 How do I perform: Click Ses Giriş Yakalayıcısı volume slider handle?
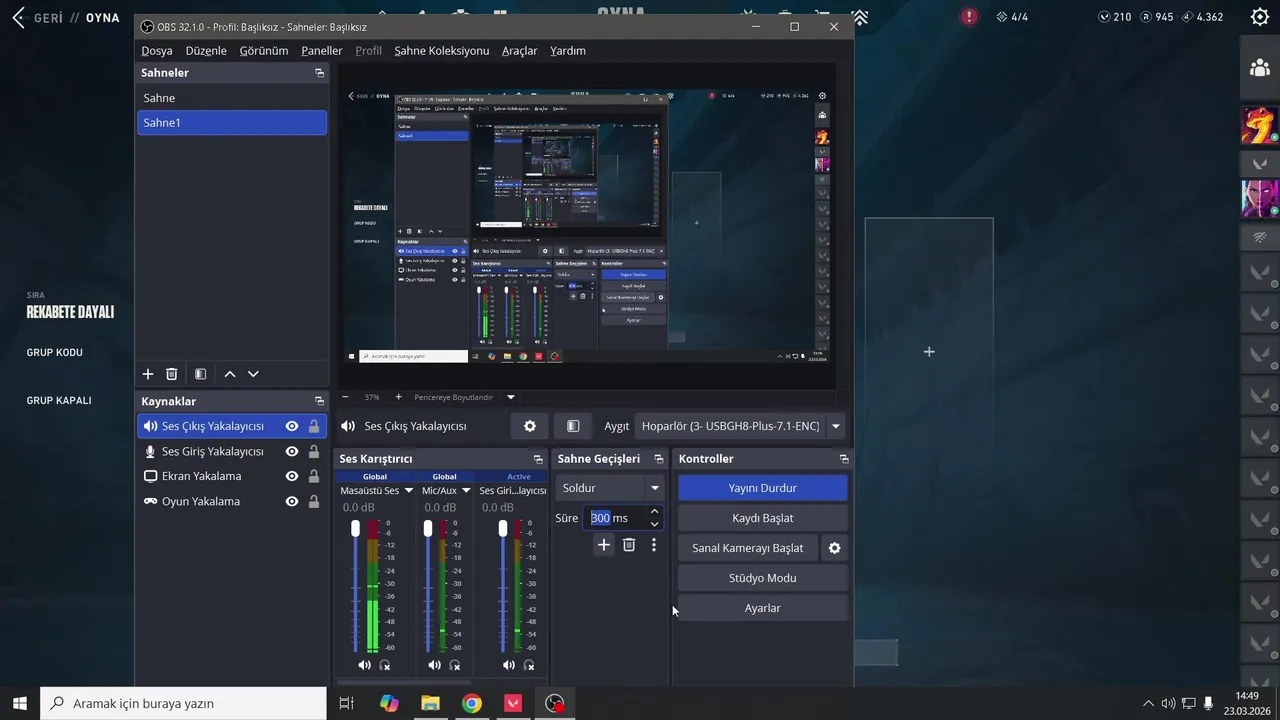click(x=503, y=528)
